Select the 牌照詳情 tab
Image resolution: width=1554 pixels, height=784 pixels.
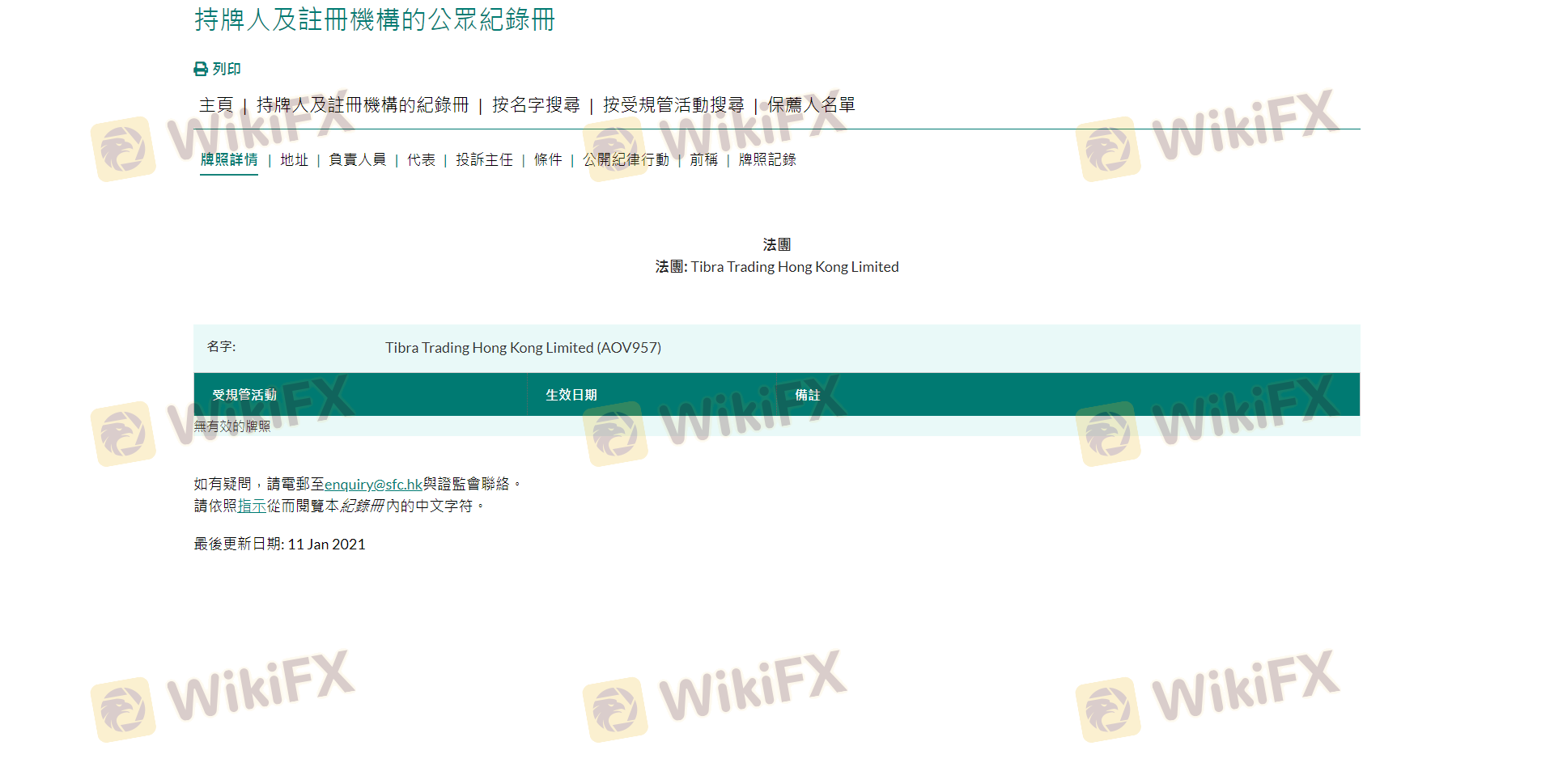click(x=229, y=160)
